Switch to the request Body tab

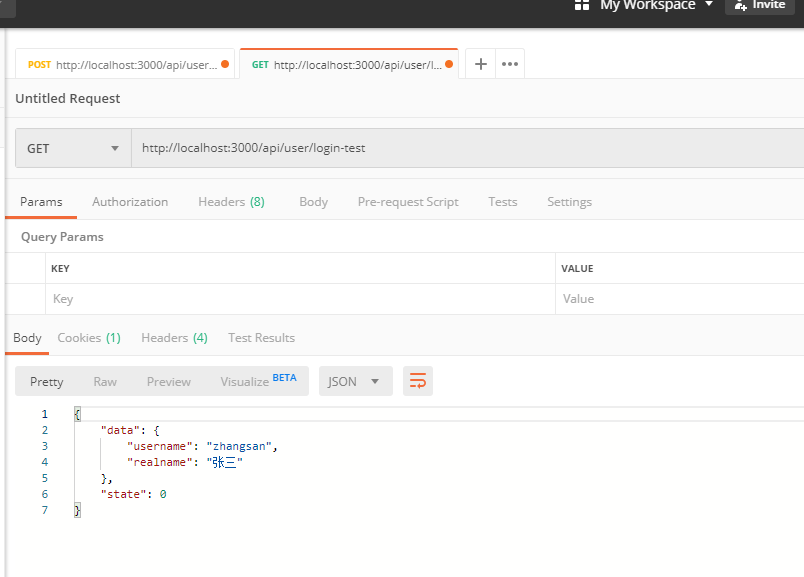pyautogui.click(x=313, y=202)
